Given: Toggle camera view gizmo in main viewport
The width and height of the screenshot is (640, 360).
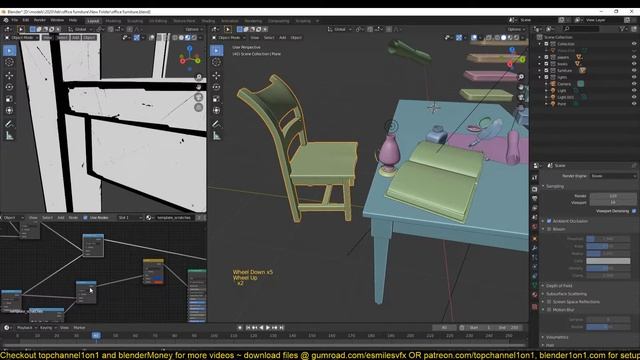Looking at the screenshot, I should point(521,97).
